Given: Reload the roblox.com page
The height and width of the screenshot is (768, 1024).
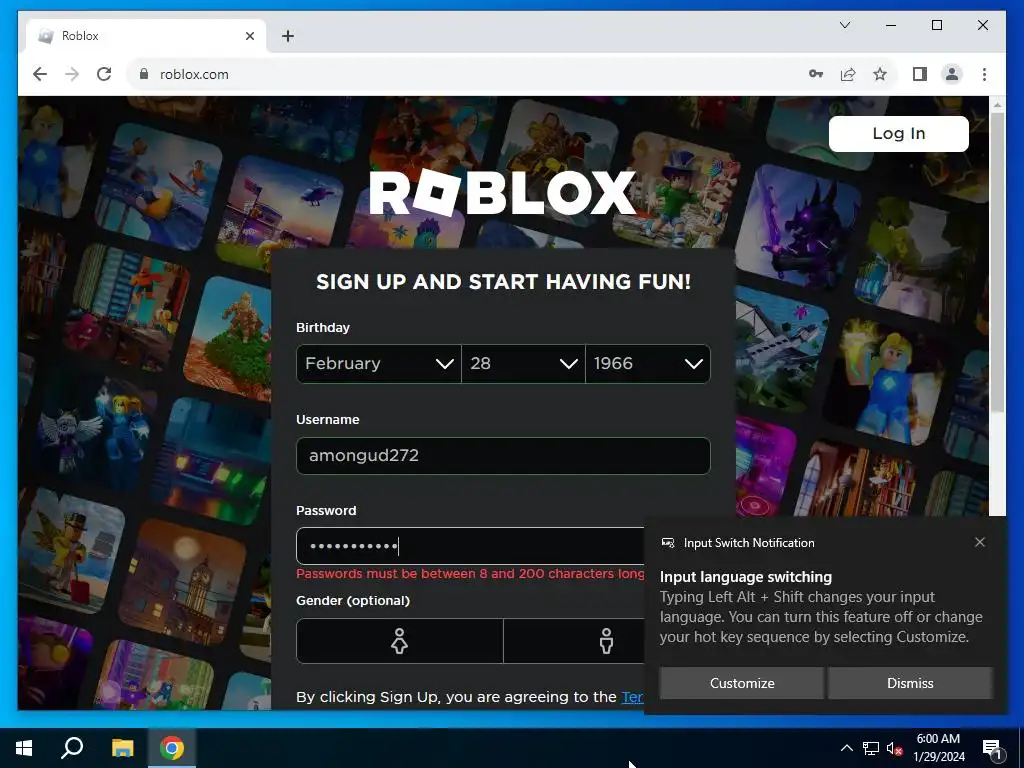Looking at the screenshot, I should pos(104,74).
